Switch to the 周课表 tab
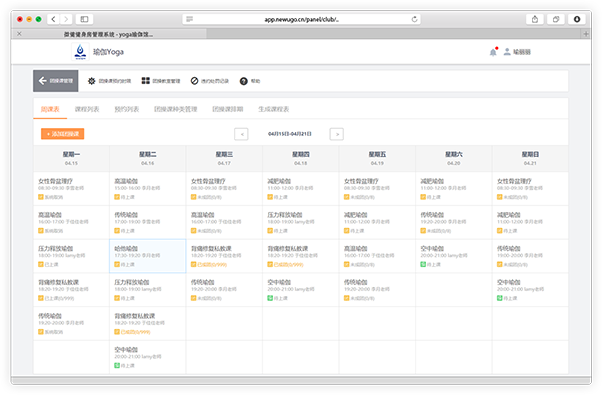Viewport: 602px width, 395px height. 50,109
